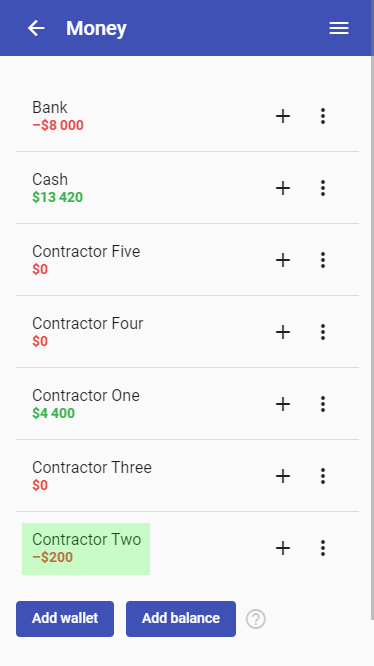Open more options for Contractor Two
This screenshot has height=666, width=374.
(323, 548)
